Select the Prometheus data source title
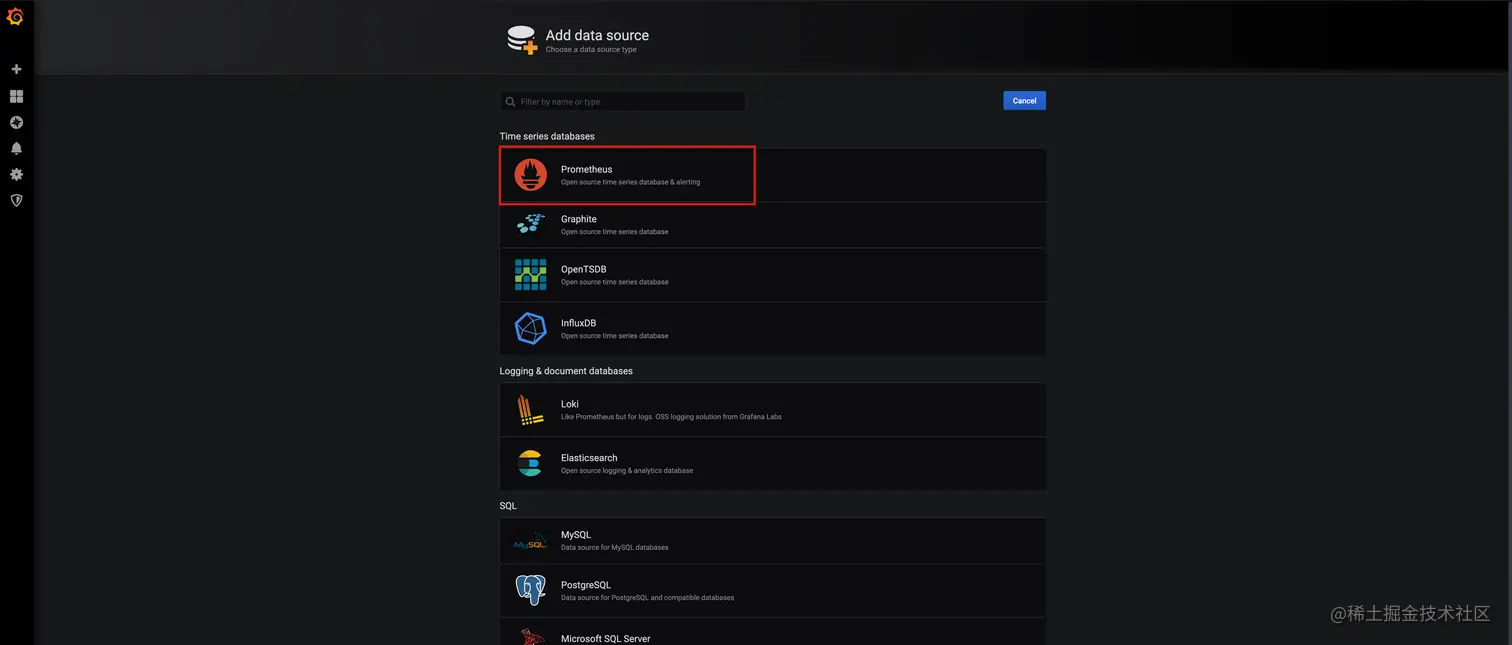 (x=586, y=169)
